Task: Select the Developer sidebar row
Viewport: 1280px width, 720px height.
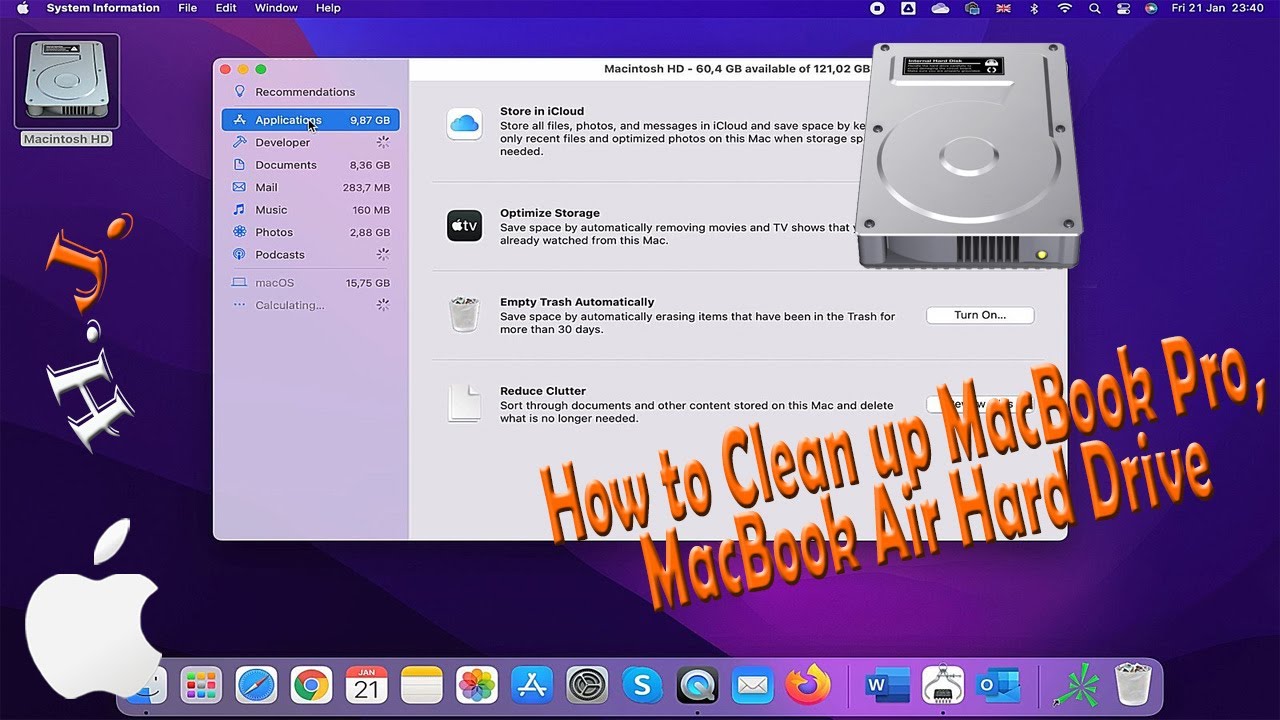Action: pos(311,142)
